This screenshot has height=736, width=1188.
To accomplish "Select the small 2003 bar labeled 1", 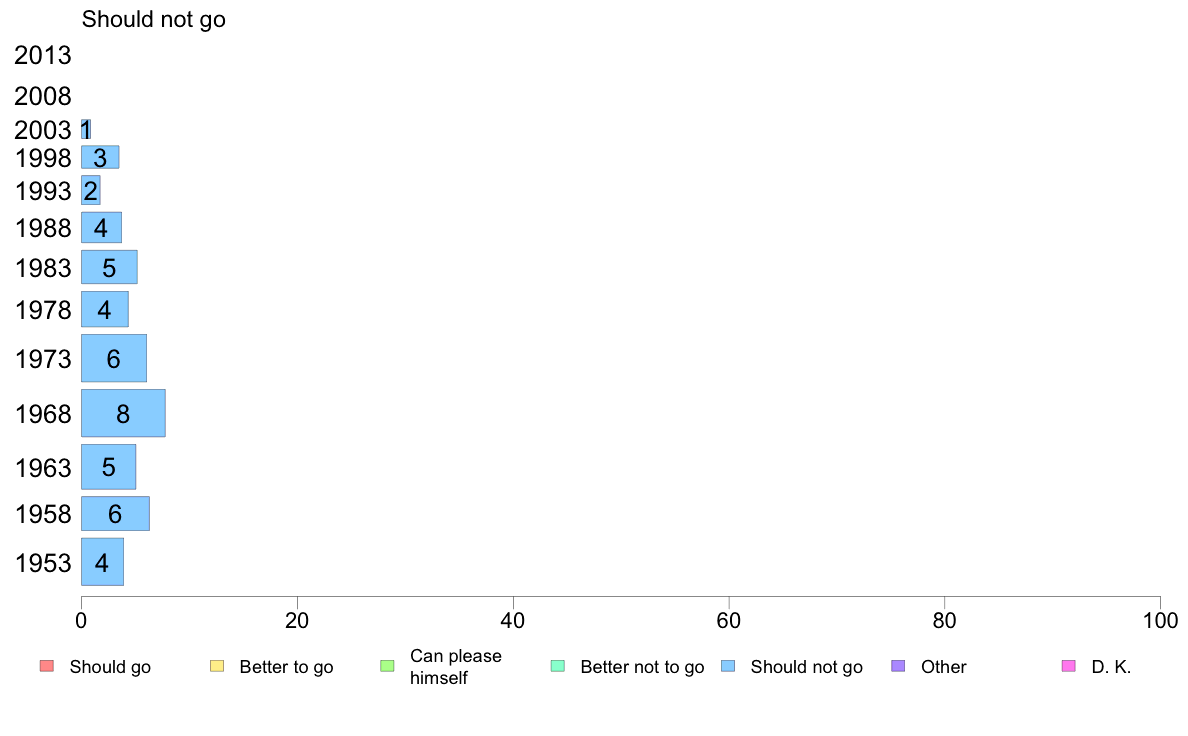I will coord(86,129).
